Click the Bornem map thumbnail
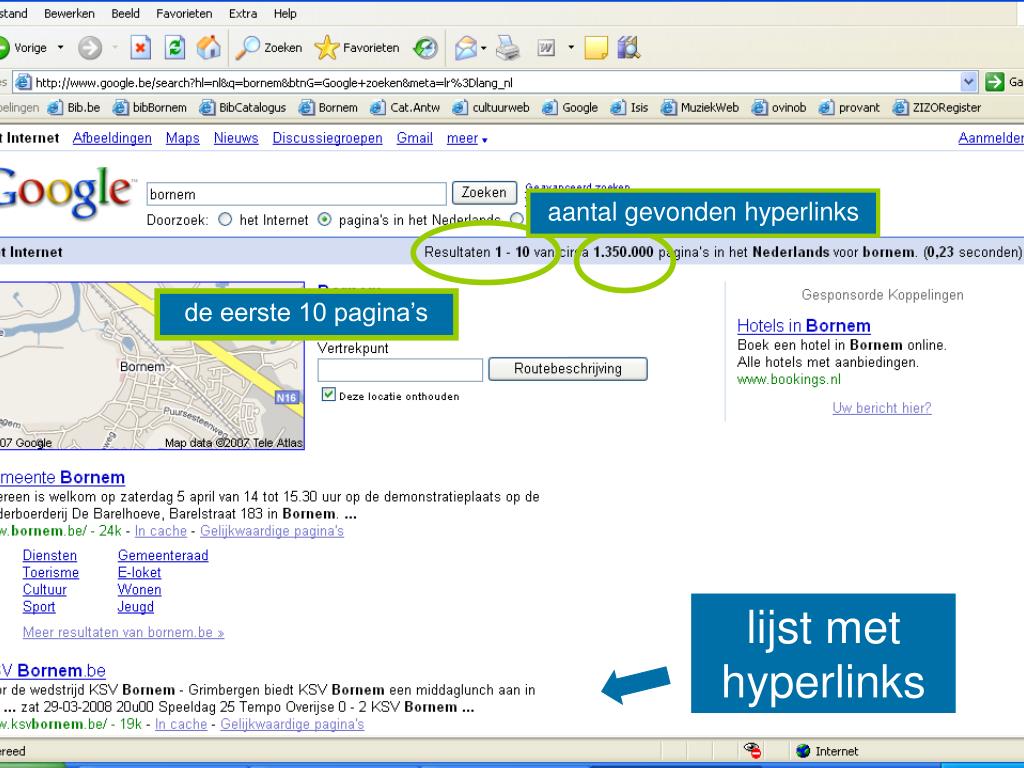Viewport: 1024px width, 768px height. [152, 366]
